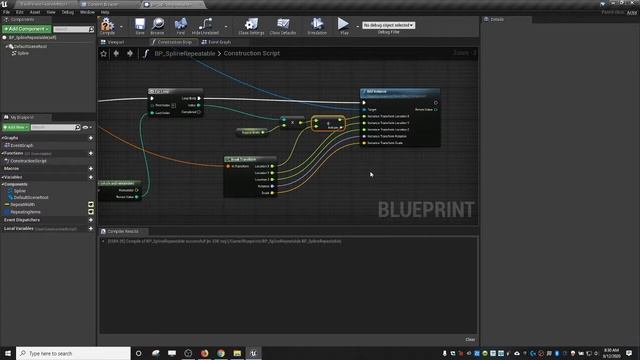This screenshot has height=360, width=640.
Task: Collapse the Variables section
Action: click(x=2, y=177)
